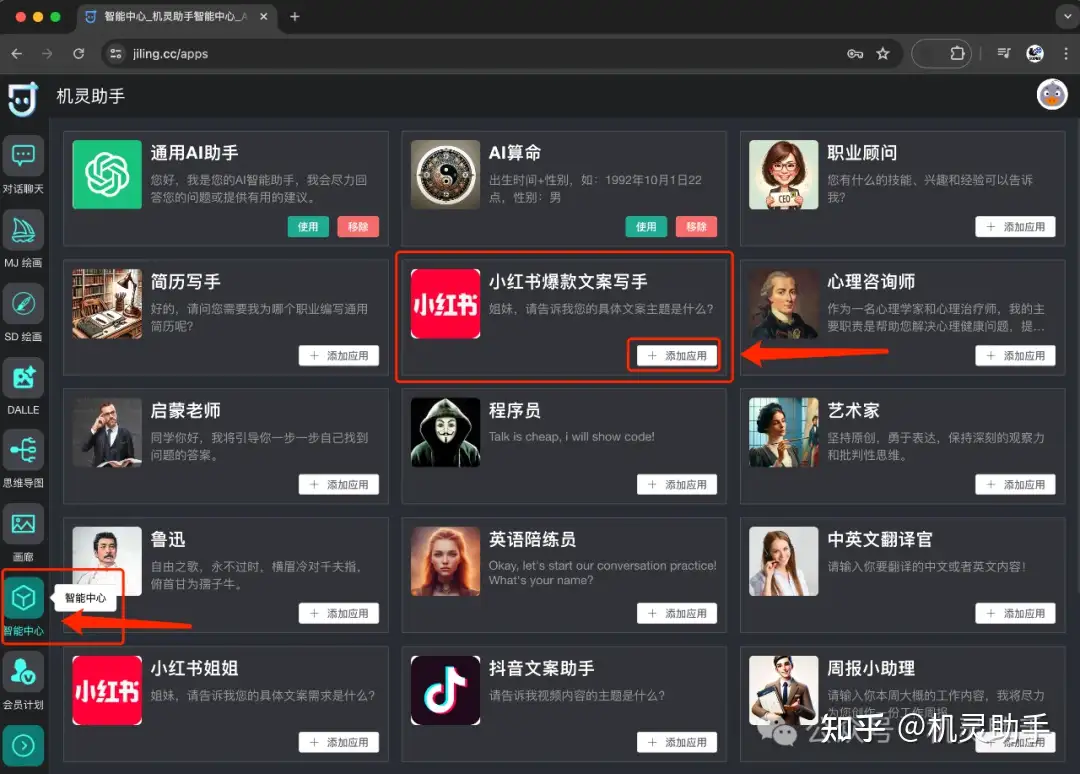The height and width of the screenshot is (774, 1080).
Task: Click the 小红书姐姐 red logo thumbnail
Action: pyautogui.click(x=107, y=689)
